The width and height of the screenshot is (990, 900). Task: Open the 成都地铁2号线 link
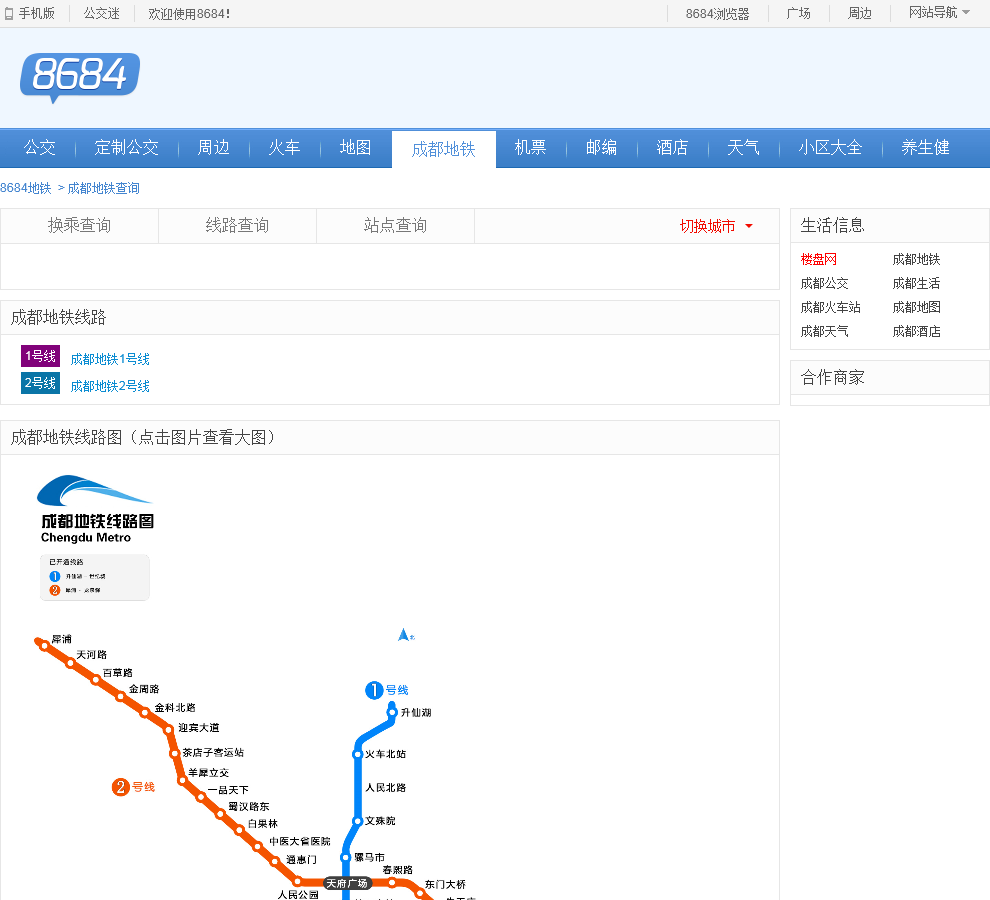(110, 386)
